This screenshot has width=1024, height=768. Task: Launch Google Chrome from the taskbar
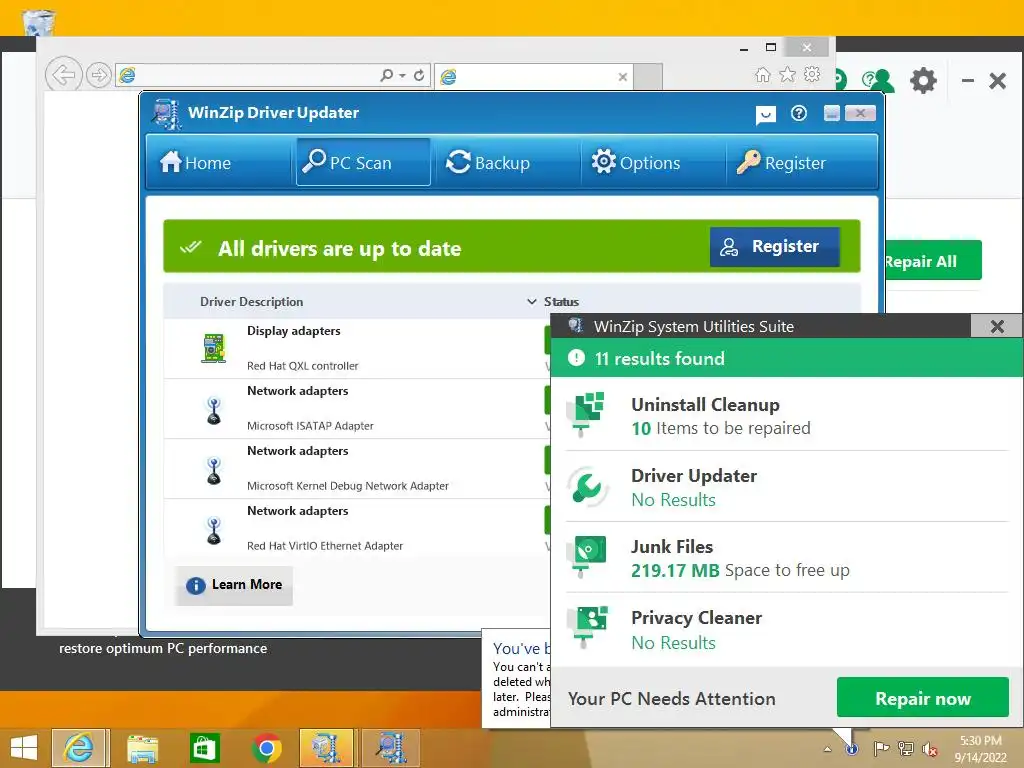[x=266, y=748]
